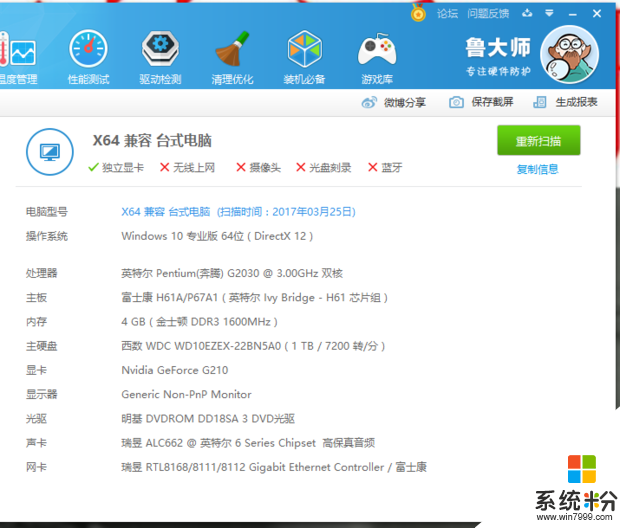Click 保存截屏 save screenshot text
Viewport: 620px width, 528px height.
pos(492,102)
